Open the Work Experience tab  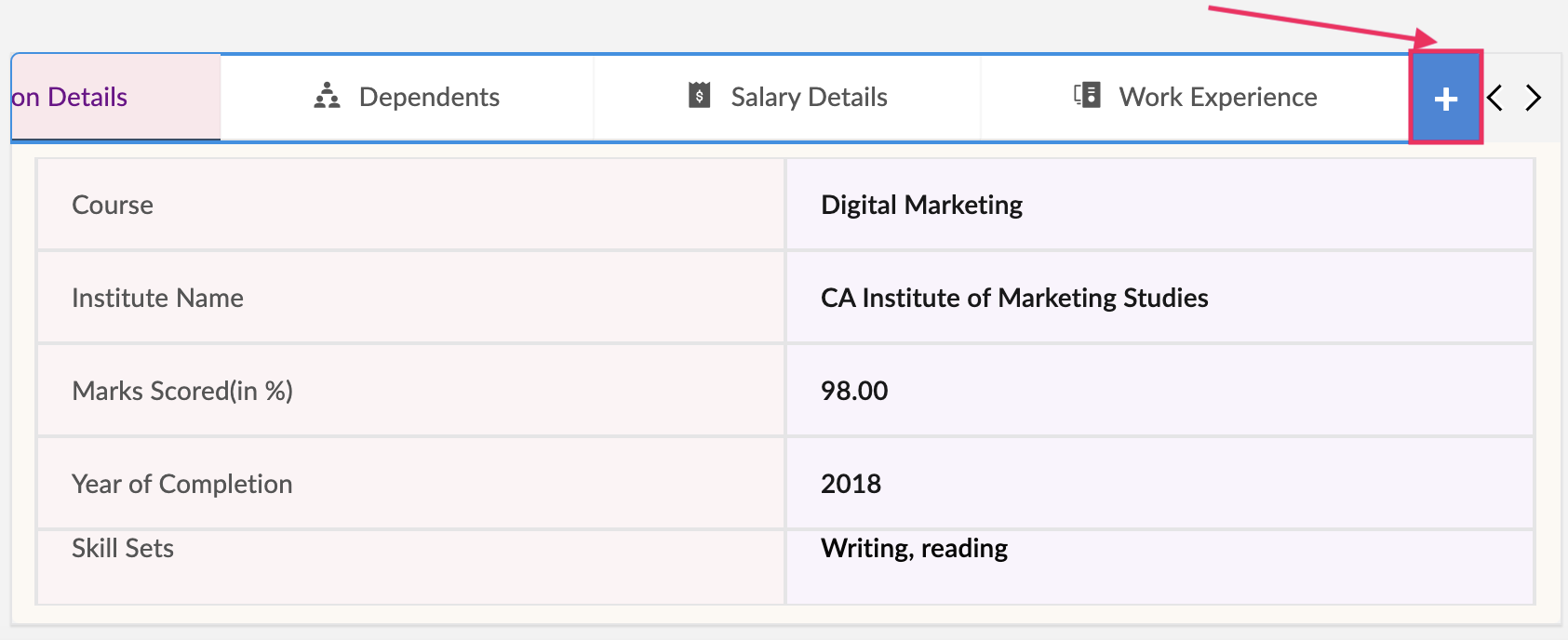(1217, 97)
